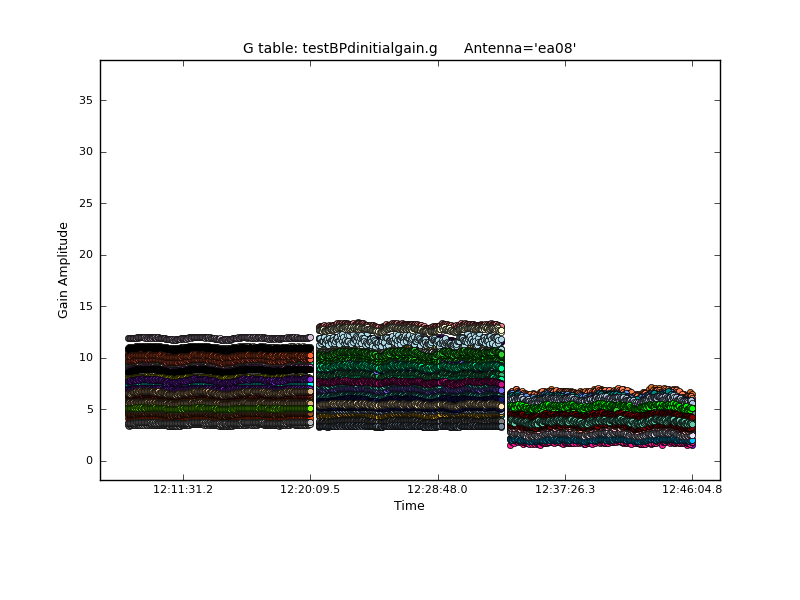The image size is (800, 600).
Task: Click the 12:20:09.5 time tick label
Action: 310,490
